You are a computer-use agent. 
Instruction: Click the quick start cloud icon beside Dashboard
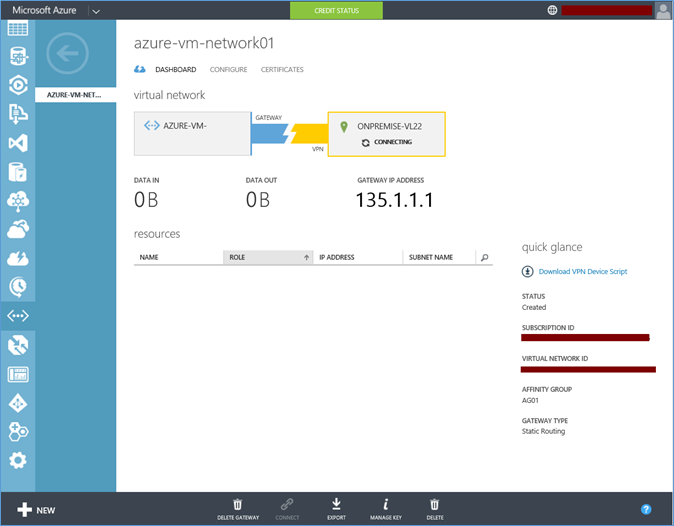(x=140, y=69)
